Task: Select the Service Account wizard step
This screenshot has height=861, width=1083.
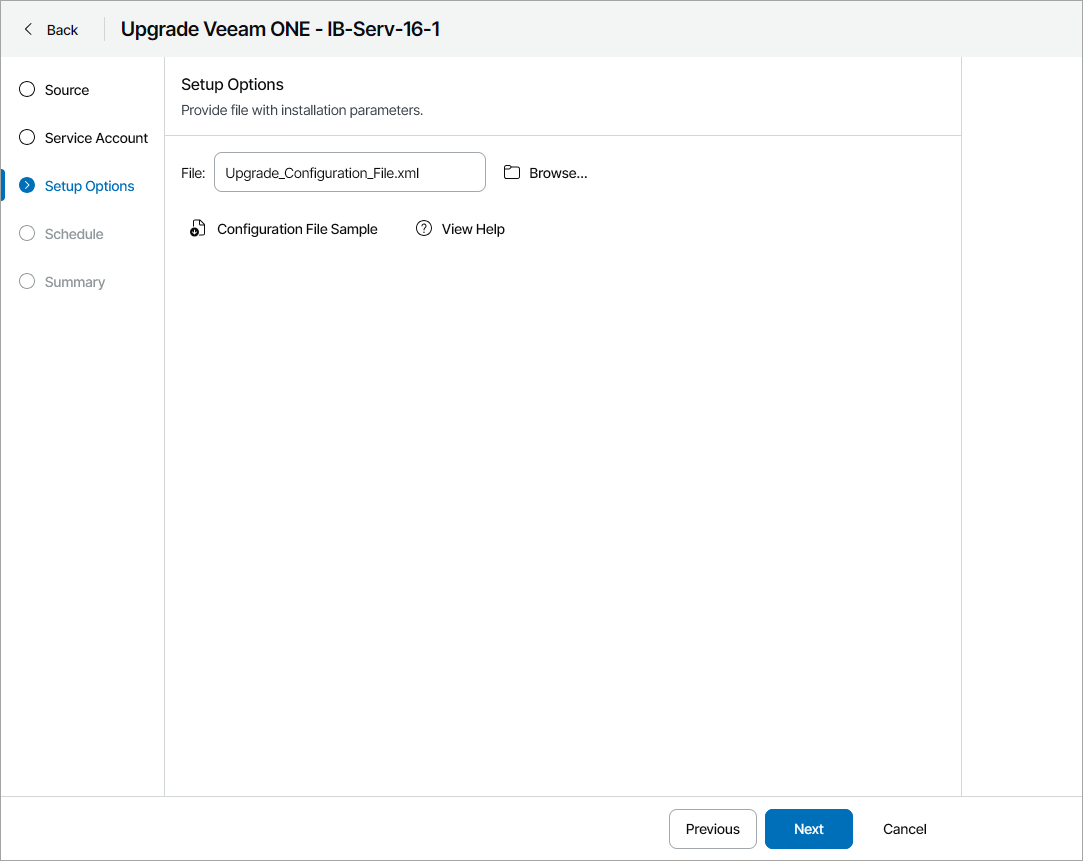Action: click(97, 137)
